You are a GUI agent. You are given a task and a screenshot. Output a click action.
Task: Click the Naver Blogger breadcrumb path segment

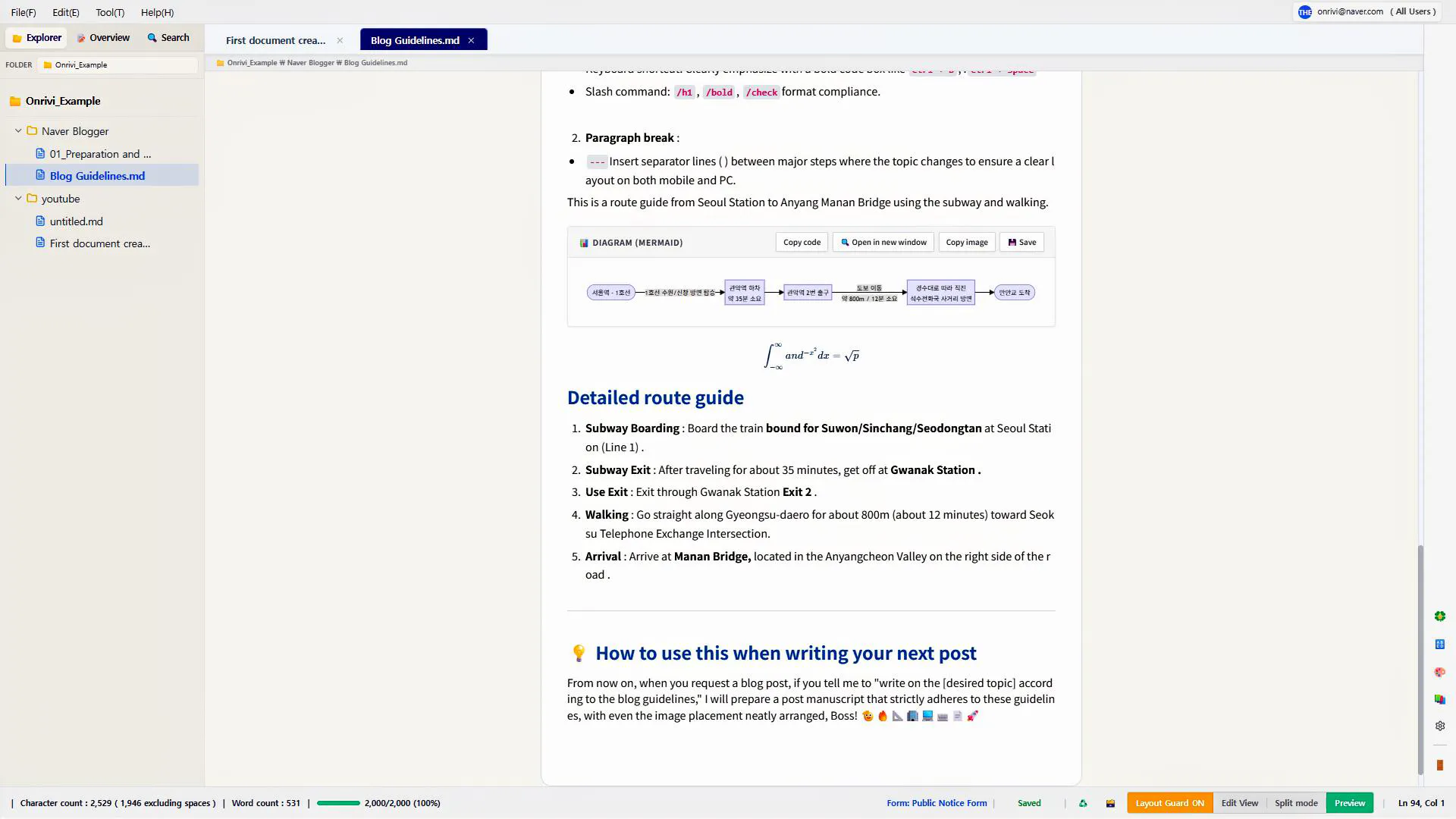(310, 63)
